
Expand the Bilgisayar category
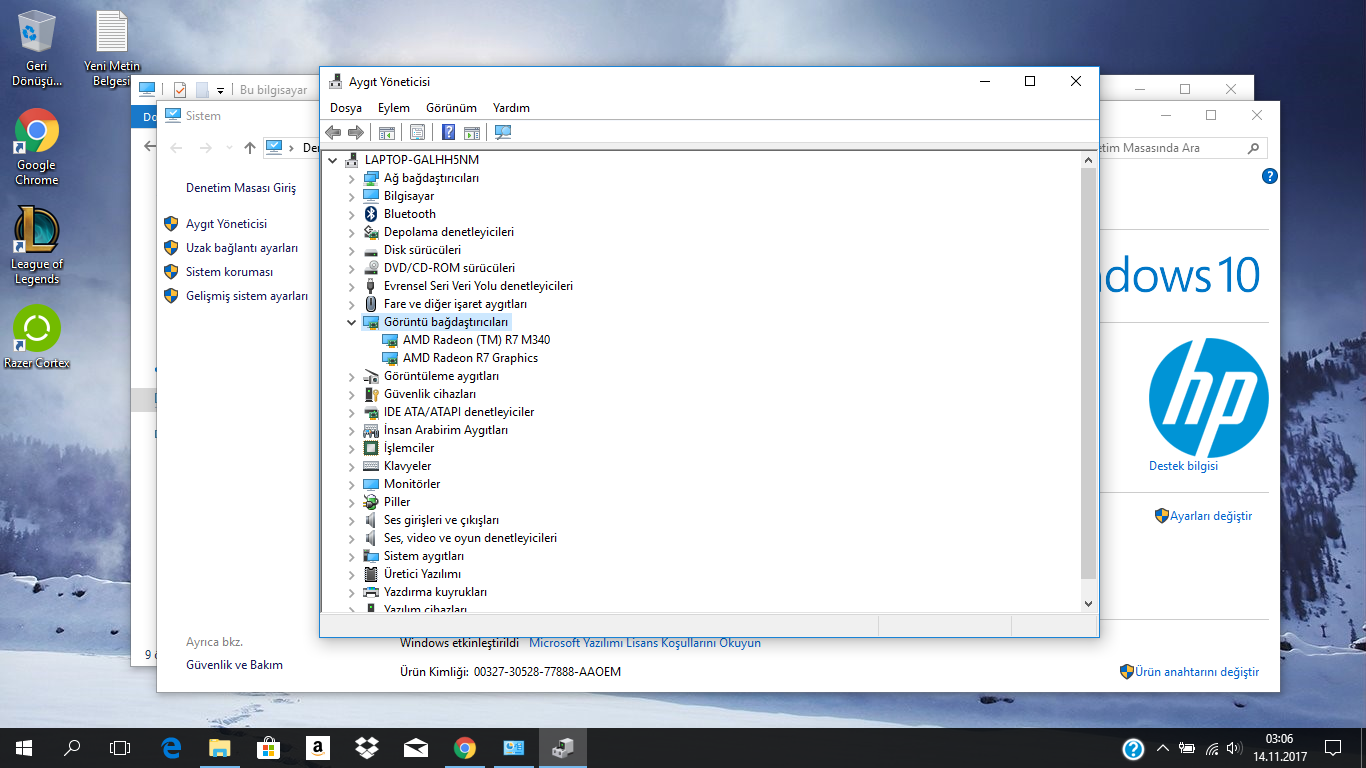tap(352, 196)
